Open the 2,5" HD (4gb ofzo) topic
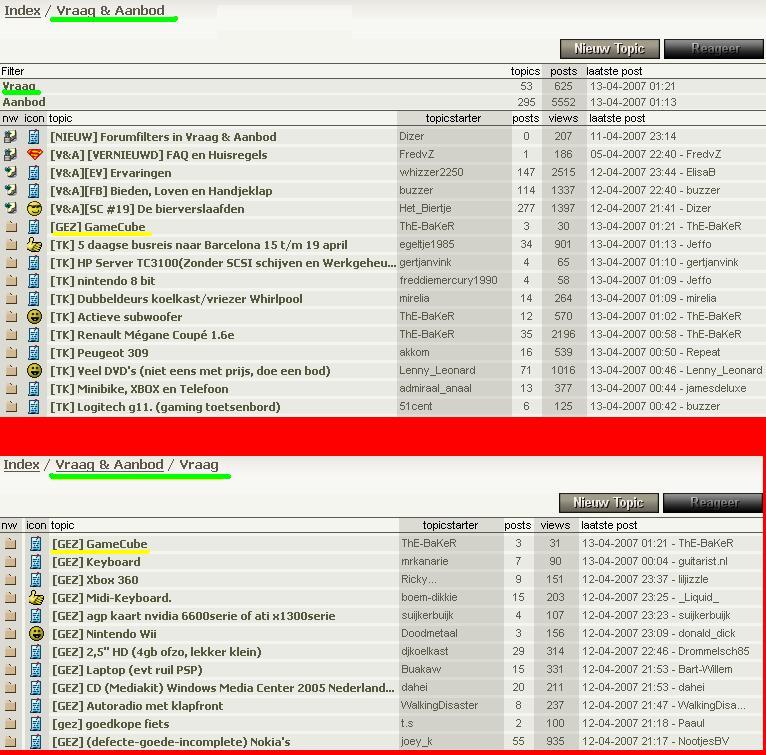766x755 pixels. point(157,652)
